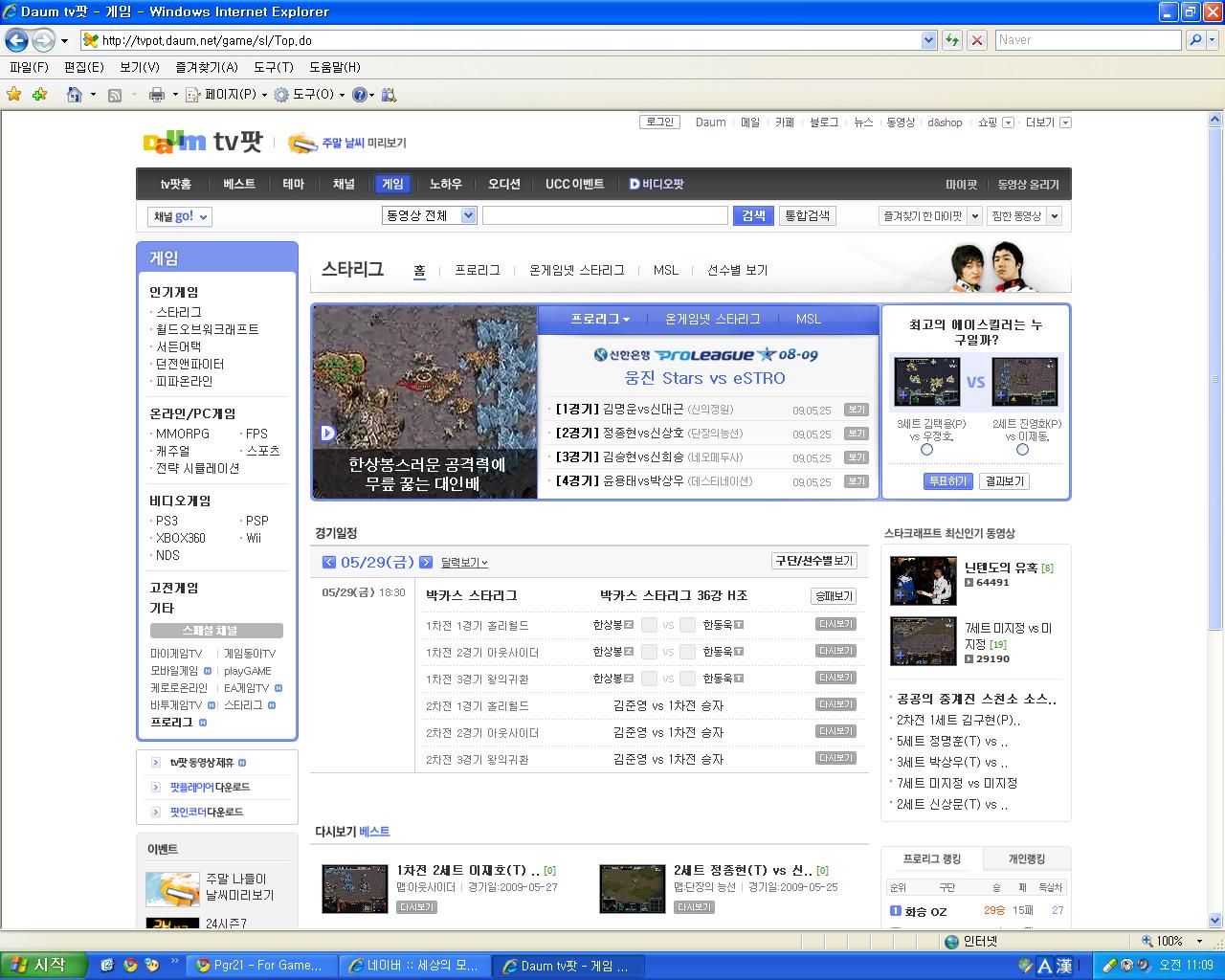Screen dimensions: 1225x980
Task: Select the 베스트 navigation tab
Action: pyautogui.click(x=239, y=184)
